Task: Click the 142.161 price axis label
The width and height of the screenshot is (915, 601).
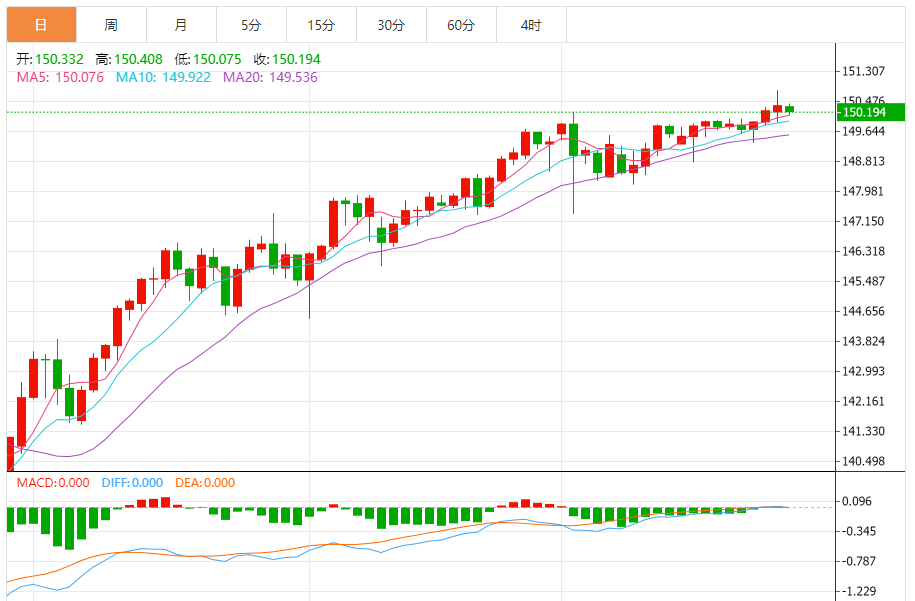Action: point(863,401)
